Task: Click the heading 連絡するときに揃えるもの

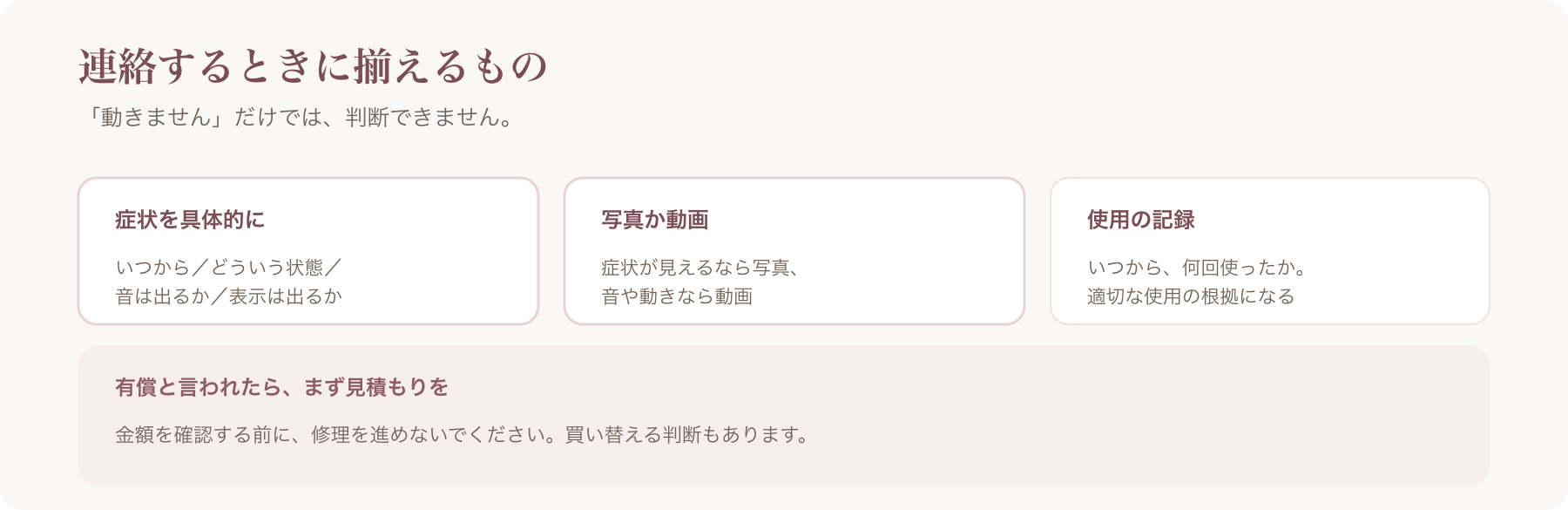Action: [x=314, y=66]
